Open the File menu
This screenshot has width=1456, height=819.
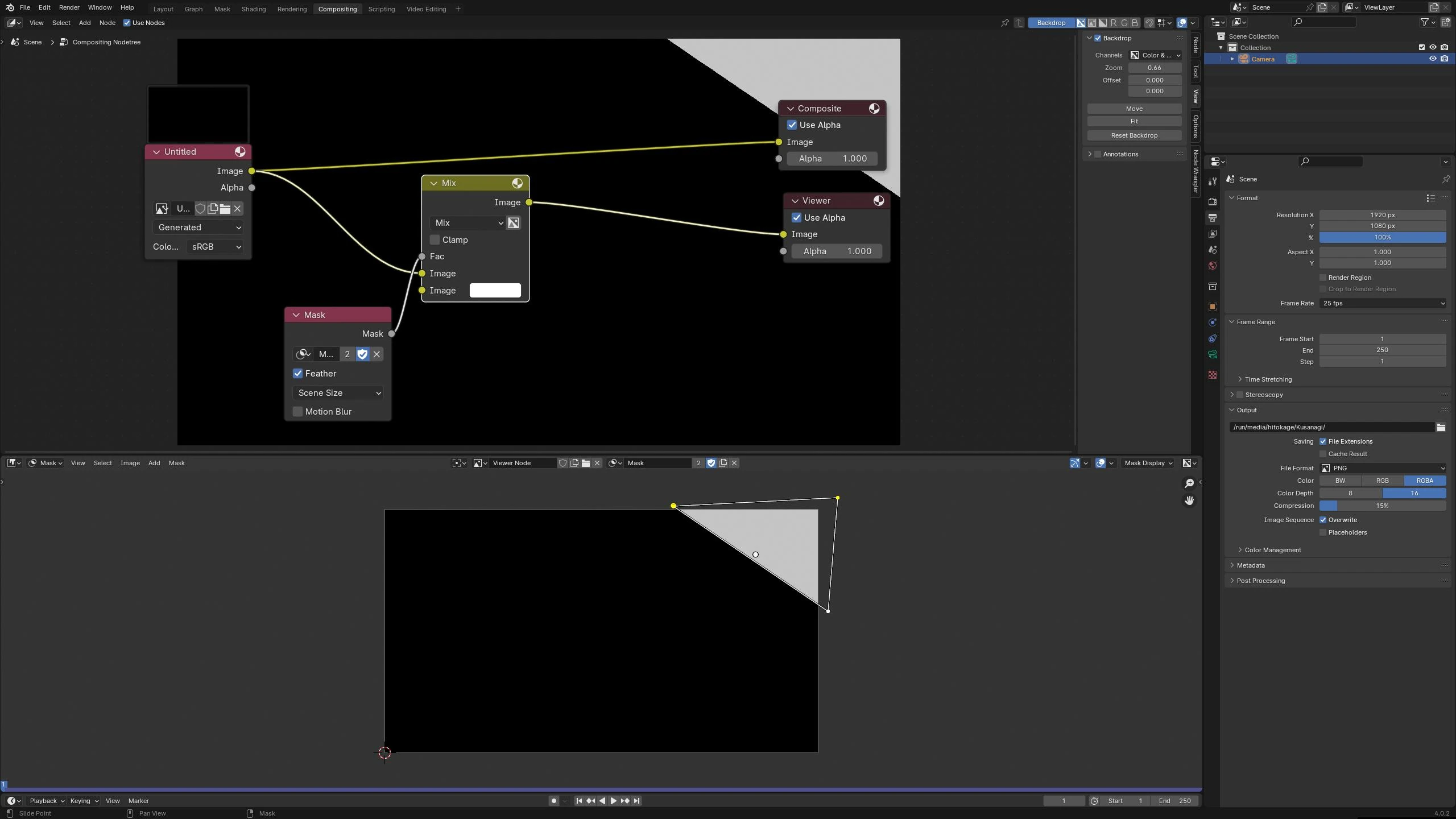pyautogui.click(x=24, y=7)
